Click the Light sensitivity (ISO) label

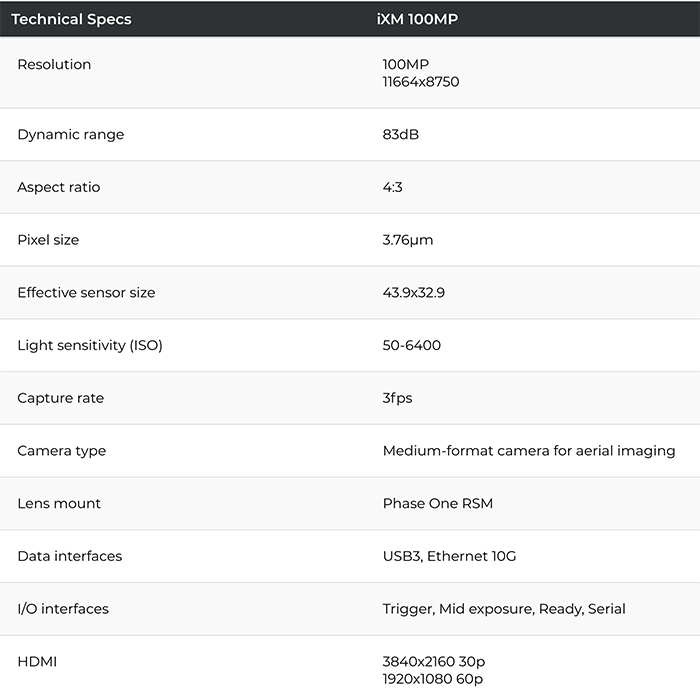(90, 345)
